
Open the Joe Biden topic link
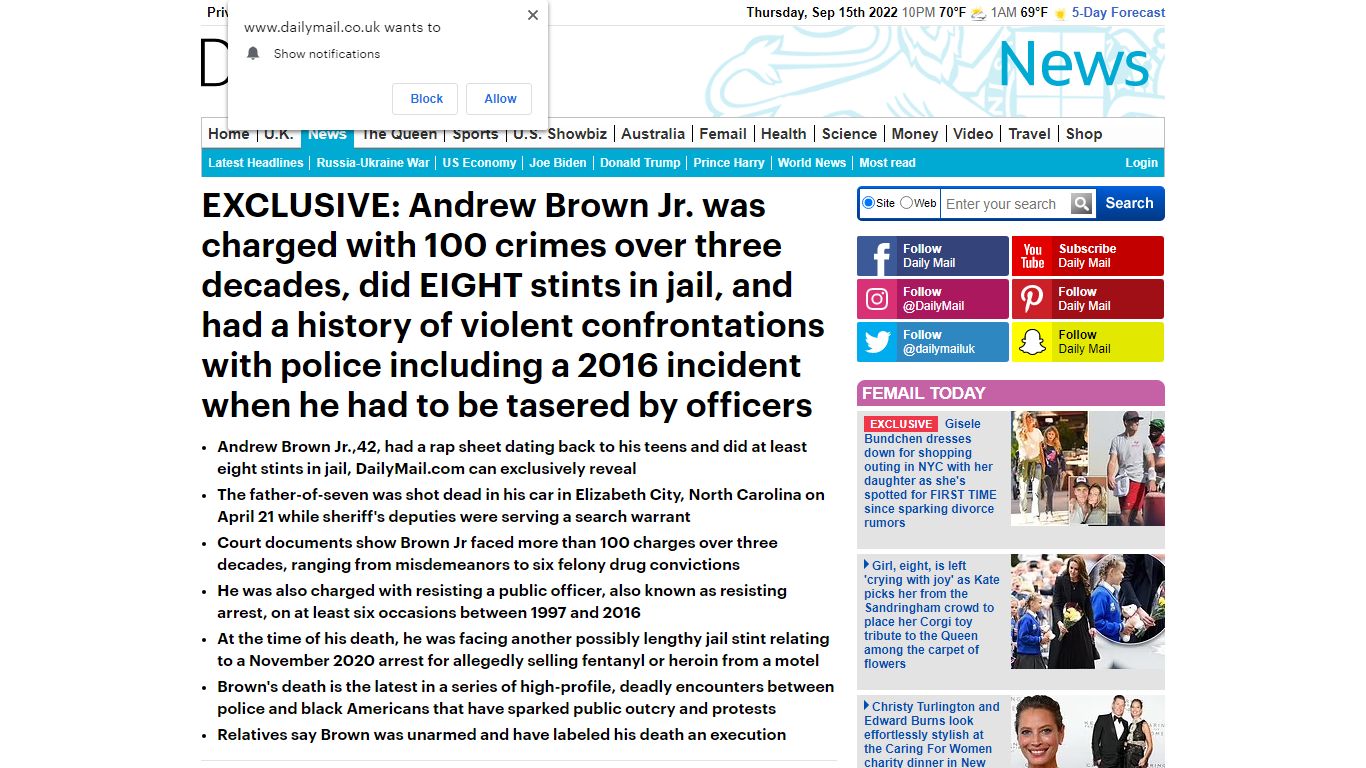558,163
